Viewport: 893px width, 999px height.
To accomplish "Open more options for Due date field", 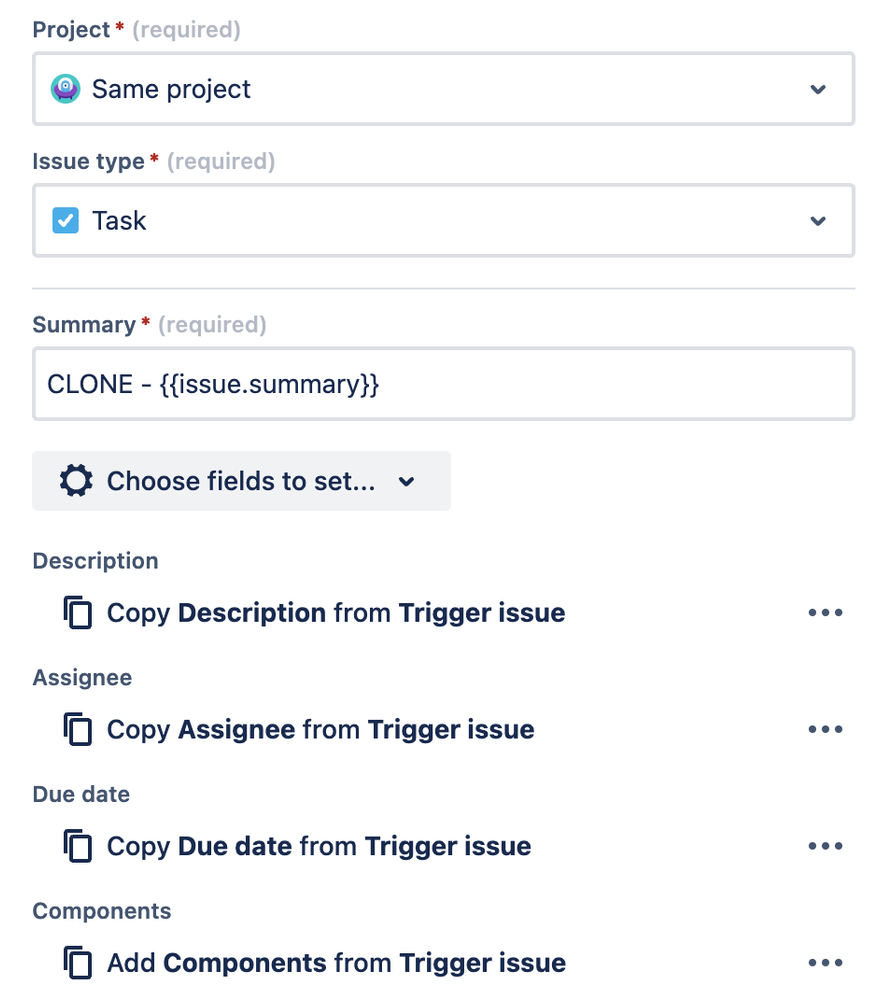I will 825,845.
